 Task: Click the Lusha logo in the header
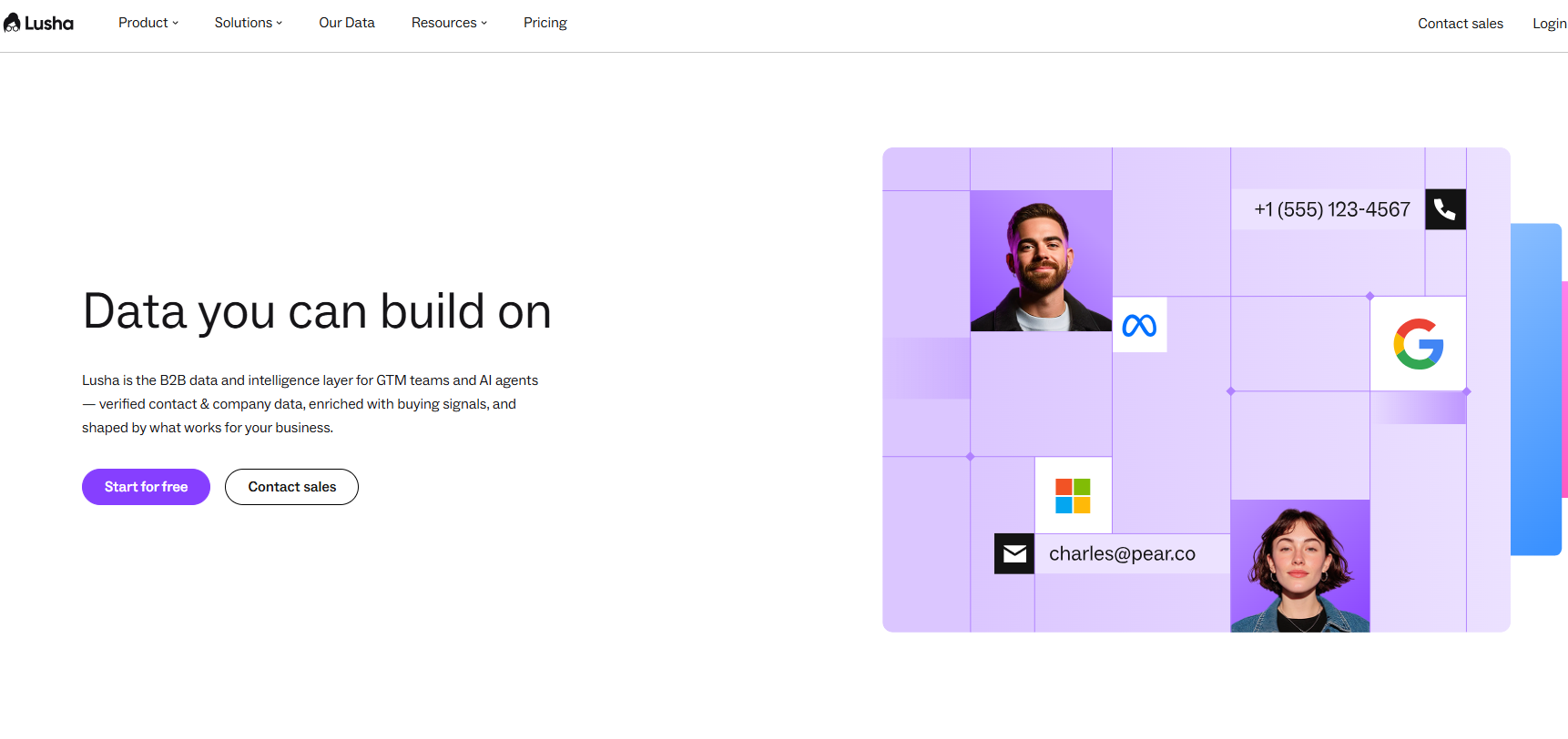coord(39,23)
